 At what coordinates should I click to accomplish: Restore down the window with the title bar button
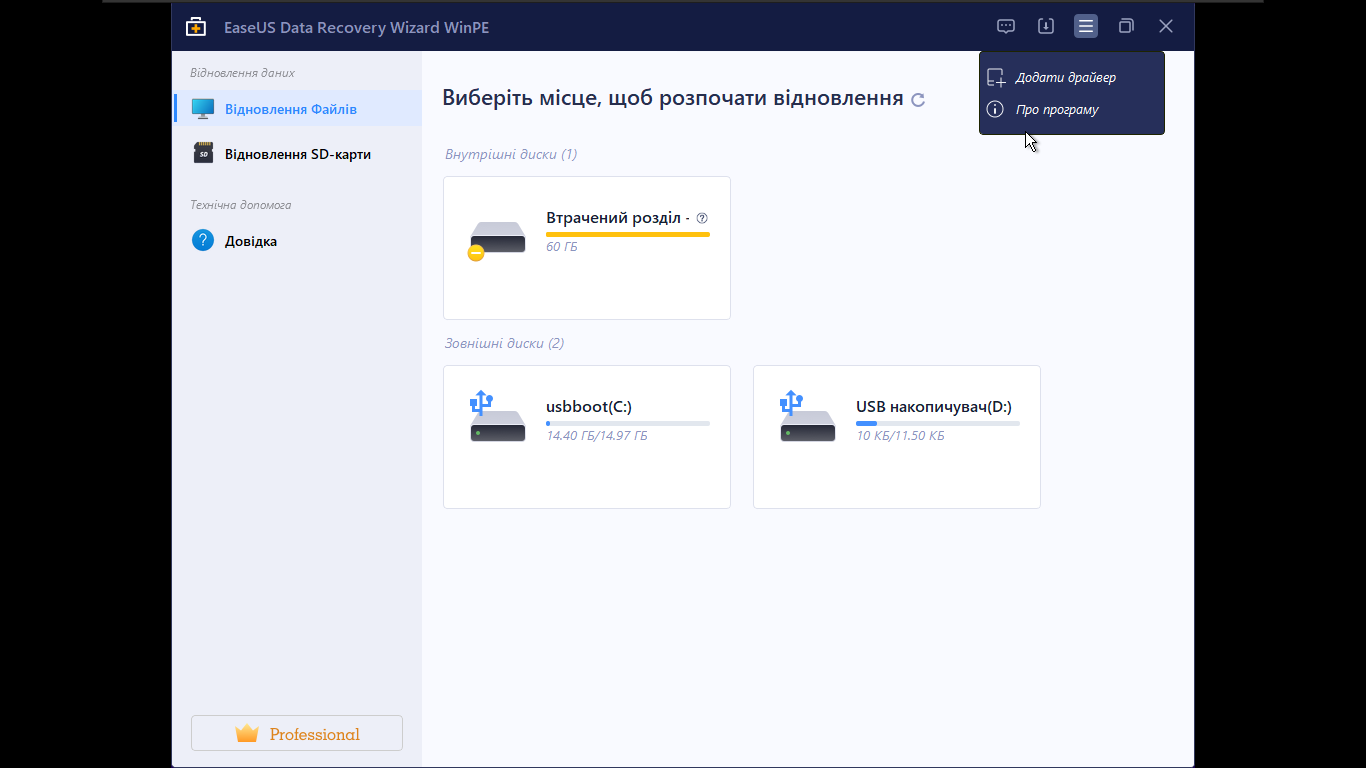[1126, 26]
